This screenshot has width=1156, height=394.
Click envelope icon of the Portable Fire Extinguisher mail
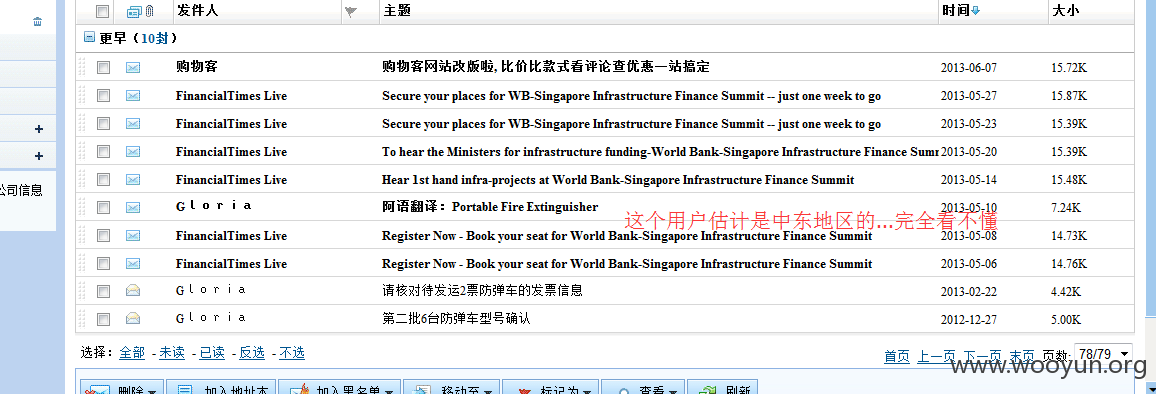point(133,207)
